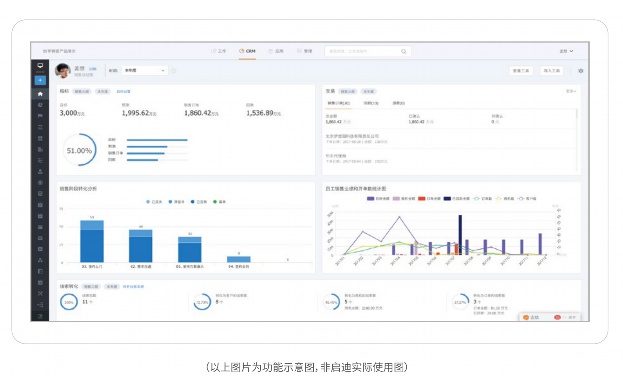Click the monitor icon atop the sidebar

(x=40, y=66)
